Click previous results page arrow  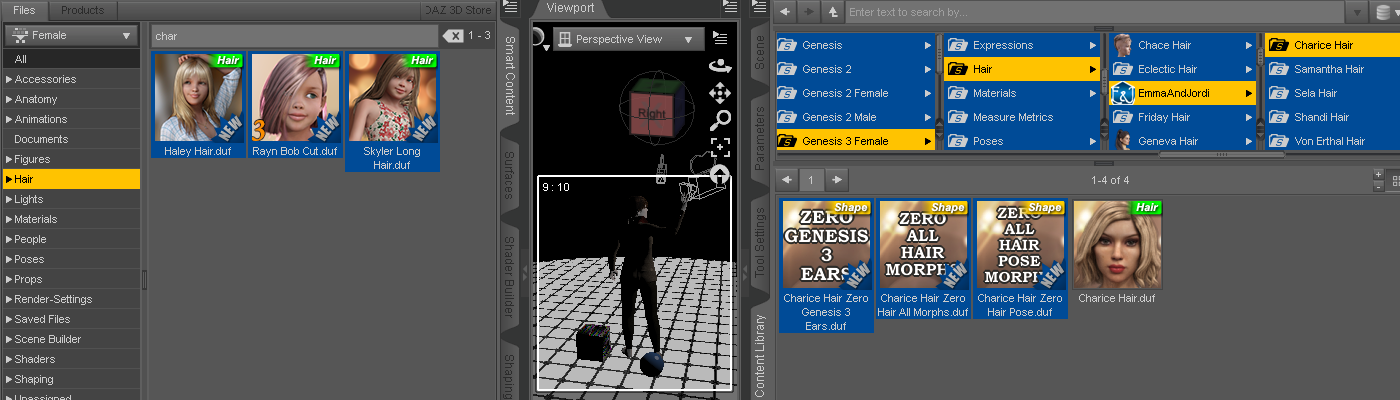coord(787,180)
